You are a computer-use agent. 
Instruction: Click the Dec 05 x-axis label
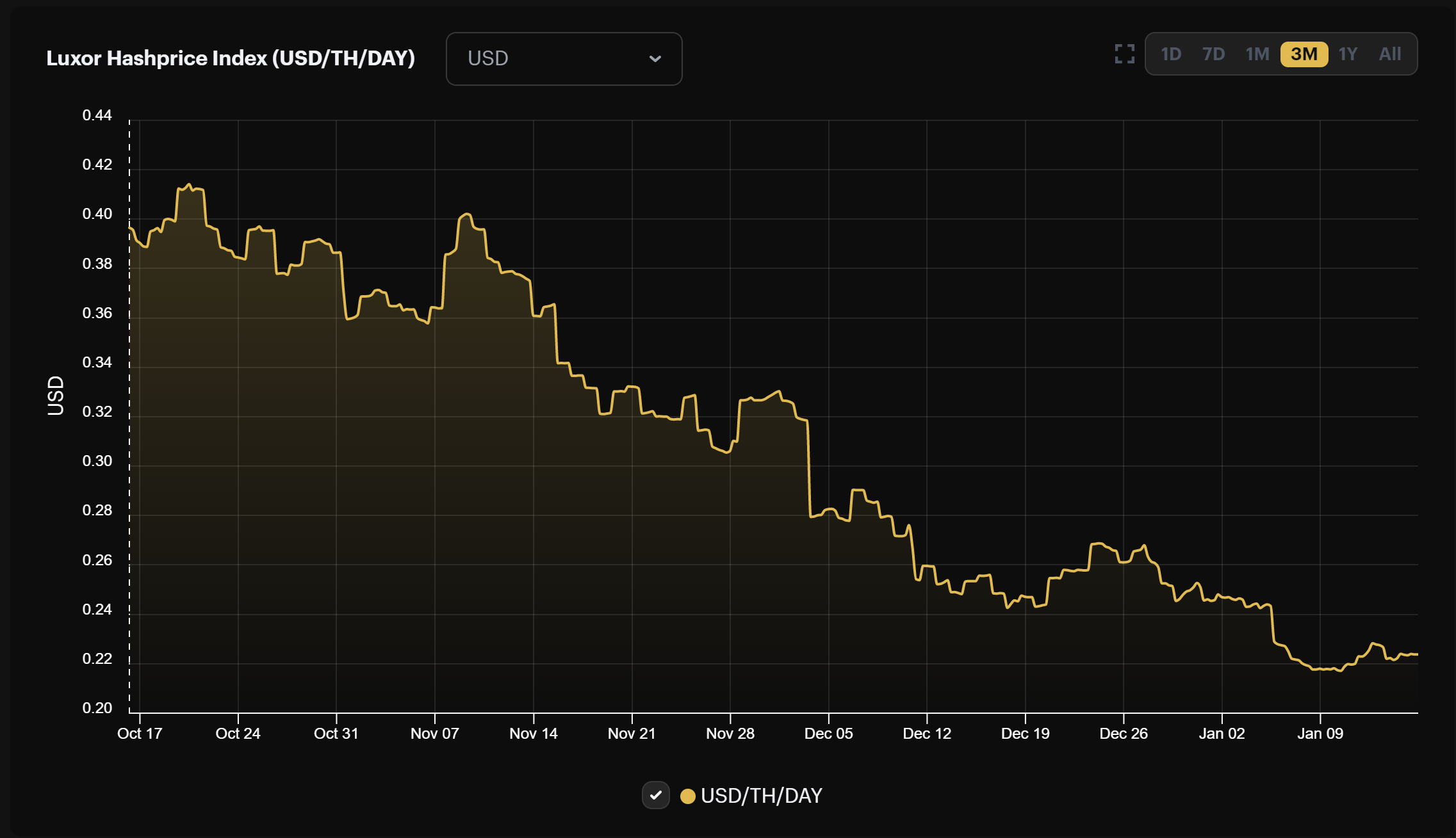click(x=828, y=734)
